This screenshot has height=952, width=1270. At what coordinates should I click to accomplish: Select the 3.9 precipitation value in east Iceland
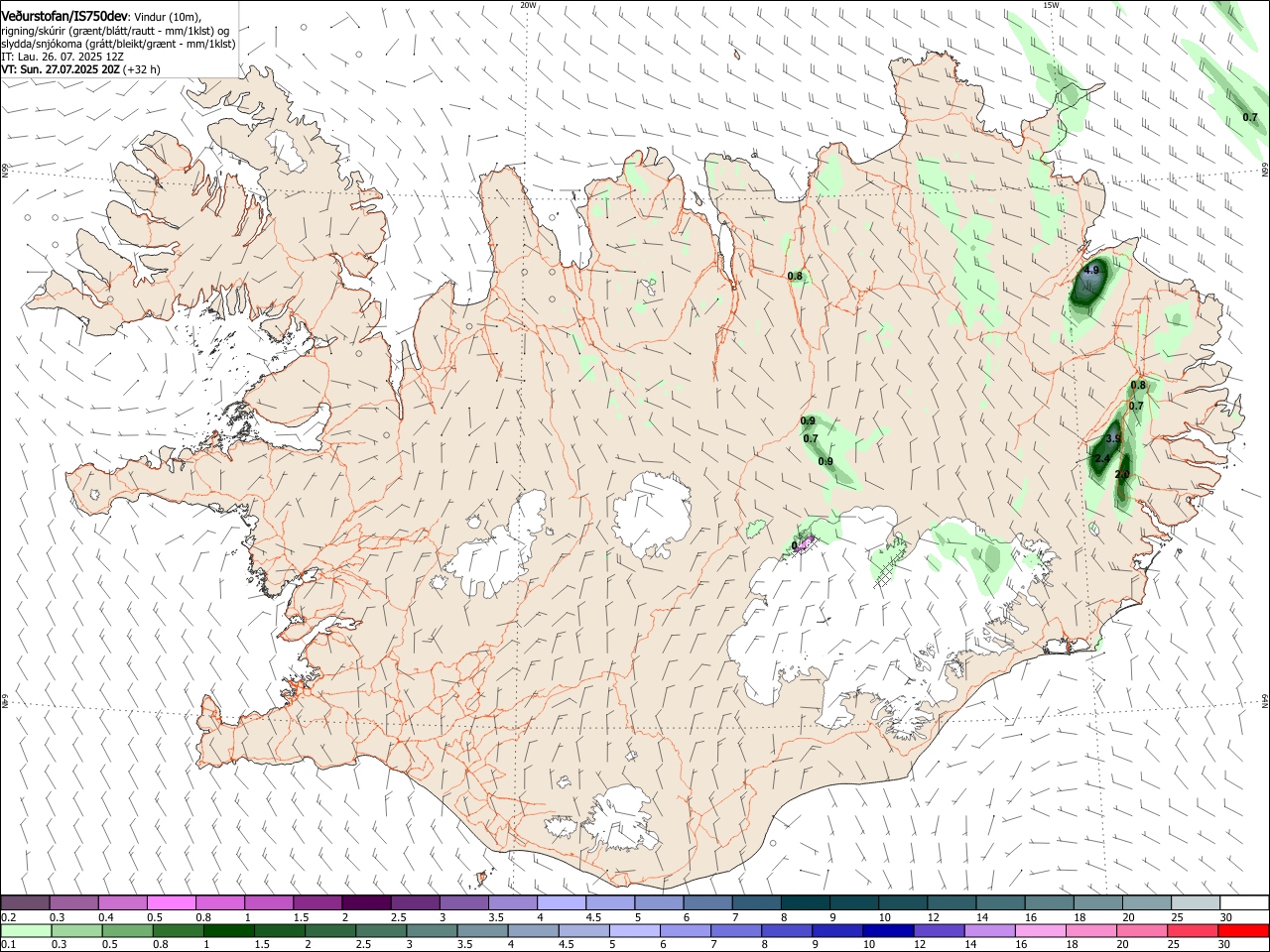1113,438
